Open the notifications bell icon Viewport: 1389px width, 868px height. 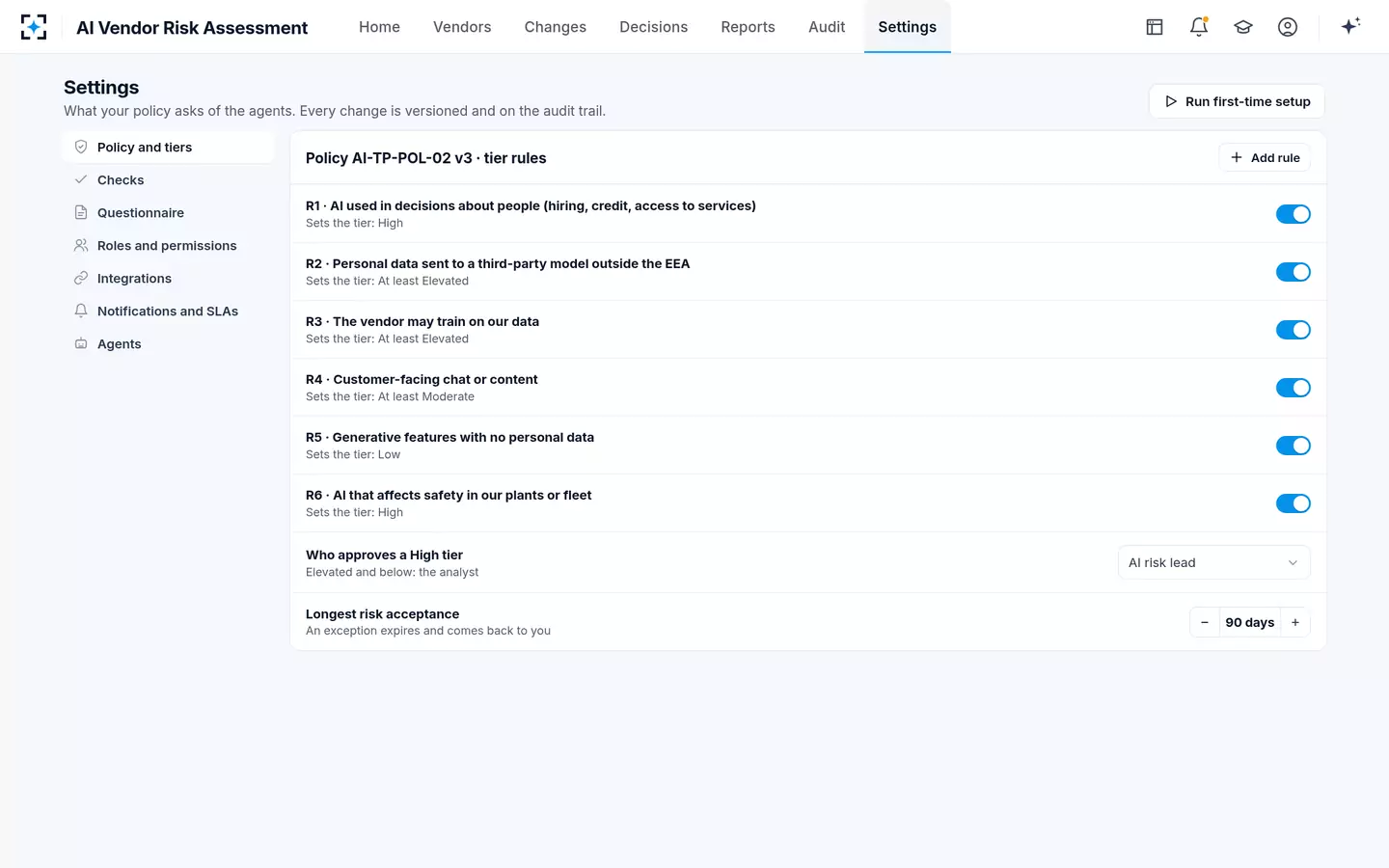point(1199,27)
